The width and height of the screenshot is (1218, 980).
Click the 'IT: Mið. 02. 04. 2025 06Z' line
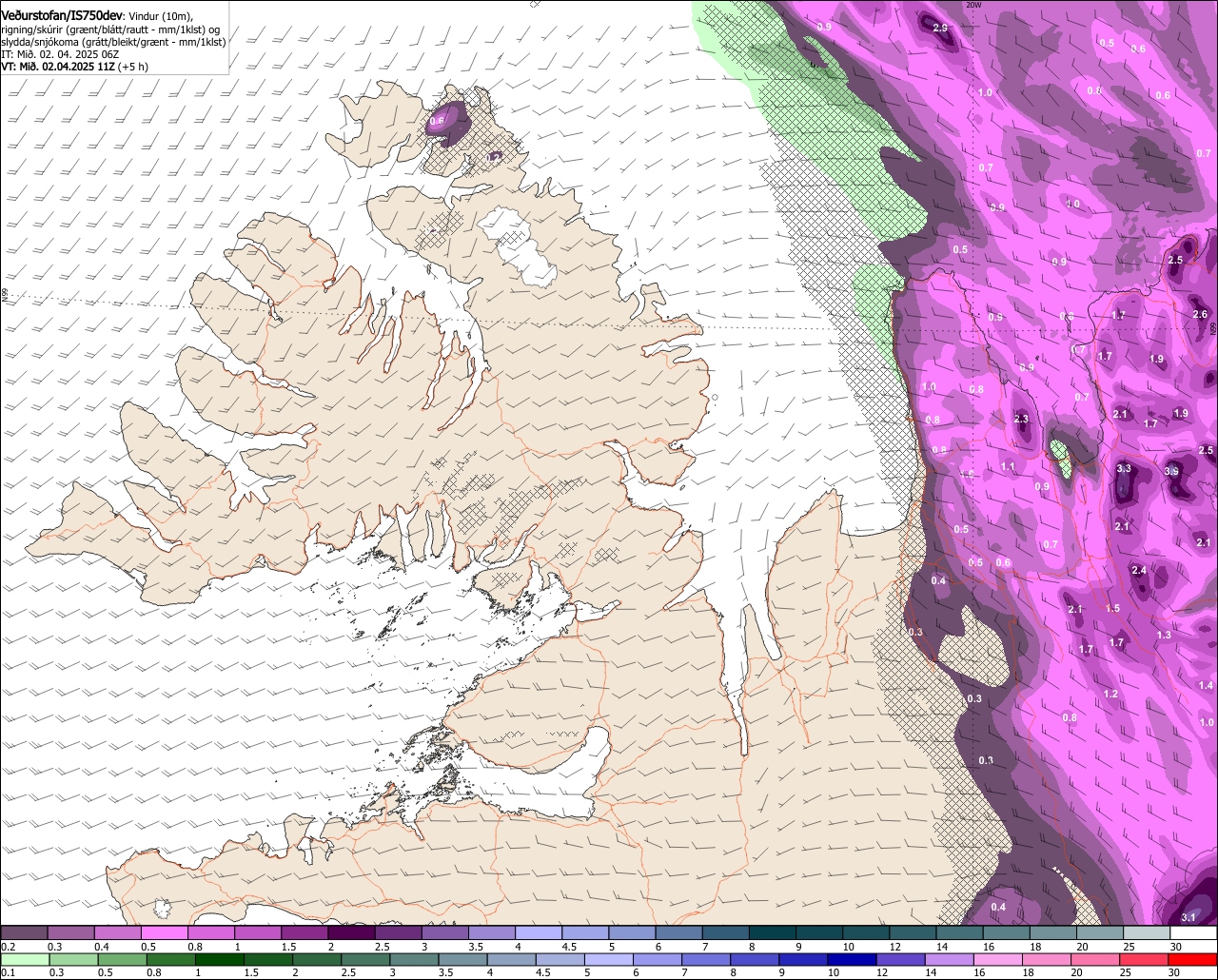point(60,54)
